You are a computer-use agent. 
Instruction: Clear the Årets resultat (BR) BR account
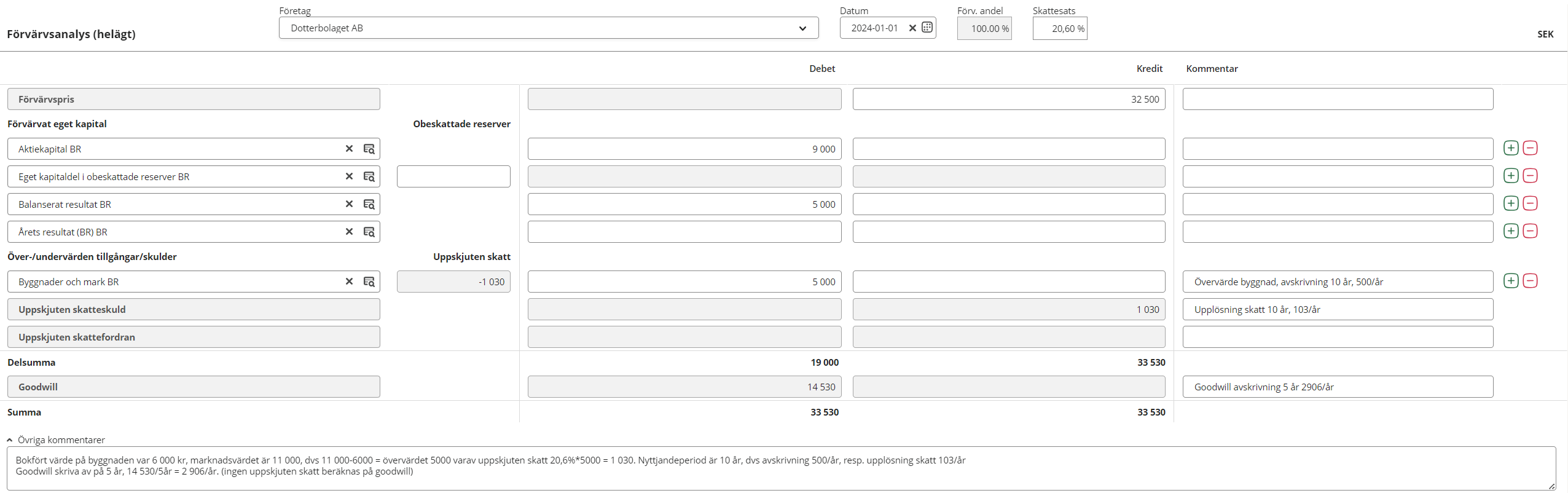[x=349, y=232]
